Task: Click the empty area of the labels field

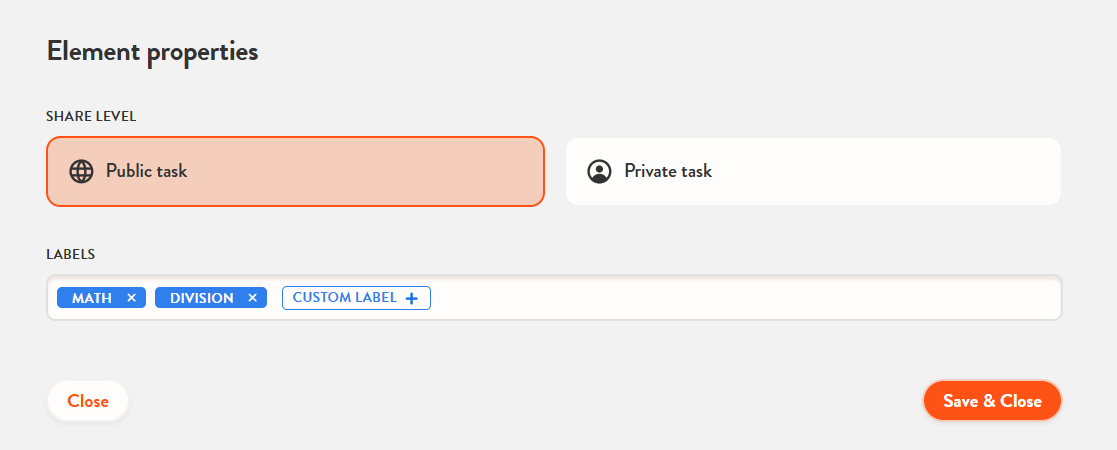Action: [740, 298]
